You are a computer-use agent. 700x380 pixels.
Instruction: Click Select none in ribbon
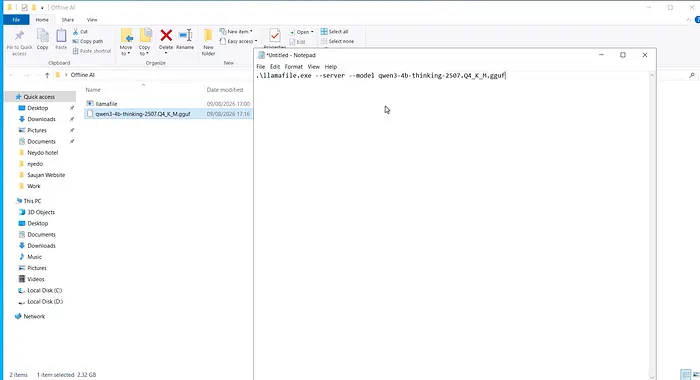pyautogui.click(x=337, y=41)
